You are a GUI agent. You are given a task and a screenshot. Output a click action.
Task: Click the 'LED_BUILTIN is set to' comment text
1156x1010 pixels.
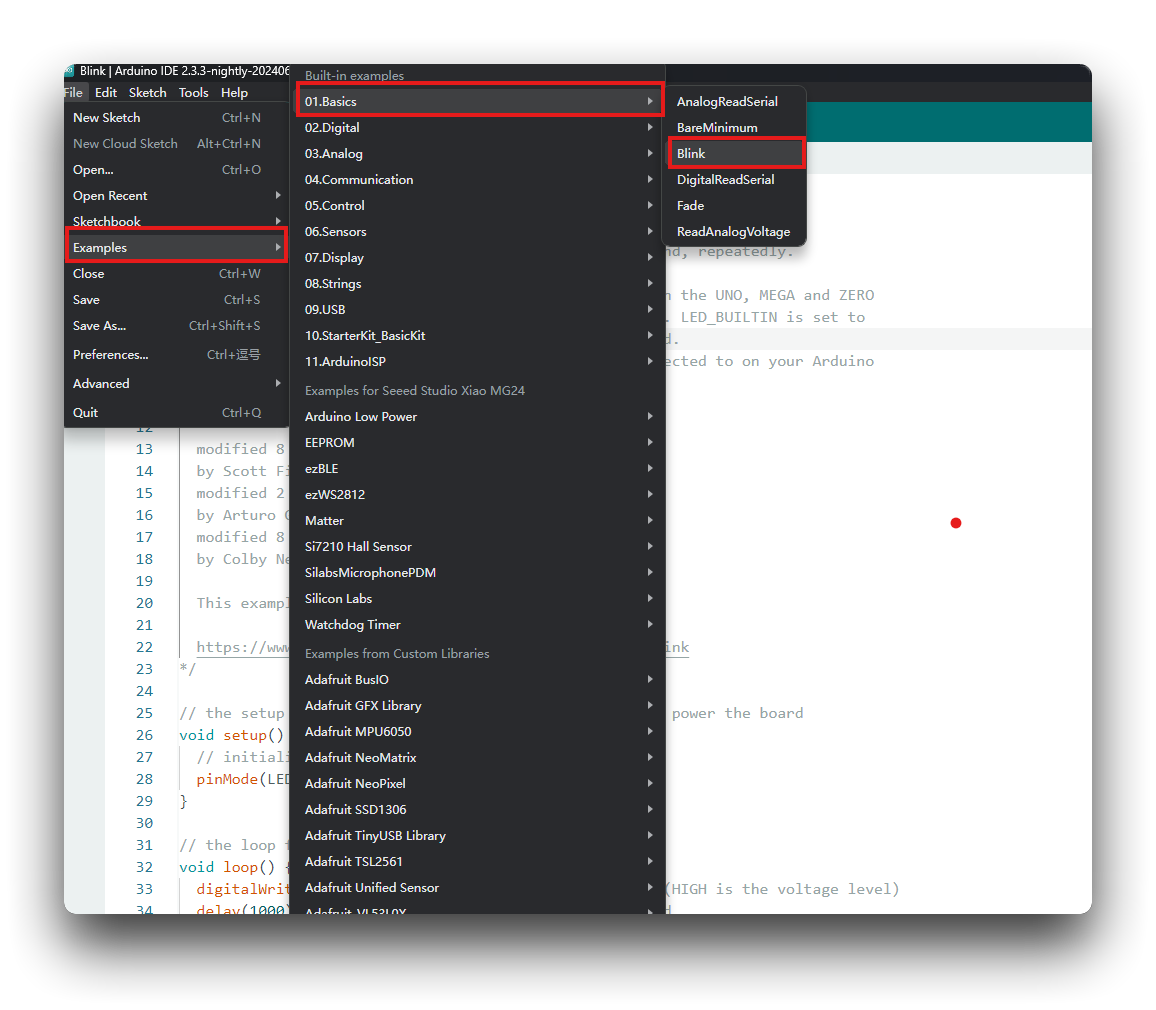tap(773, 317)
